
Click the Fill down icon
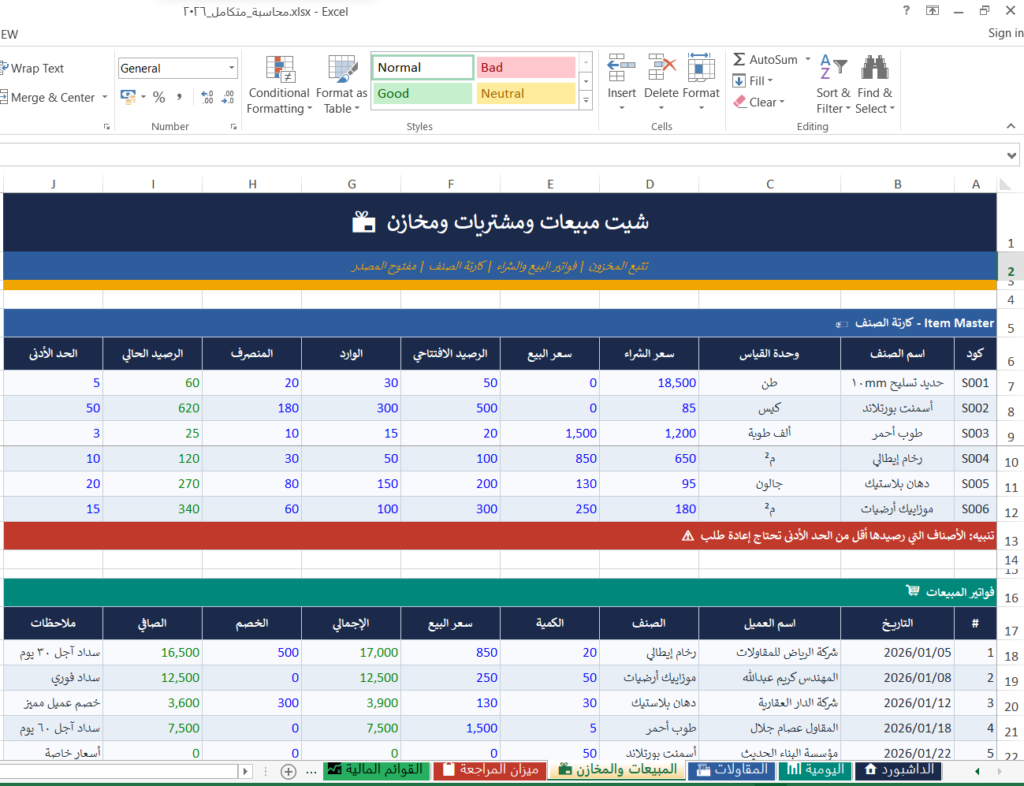(739, 81)
